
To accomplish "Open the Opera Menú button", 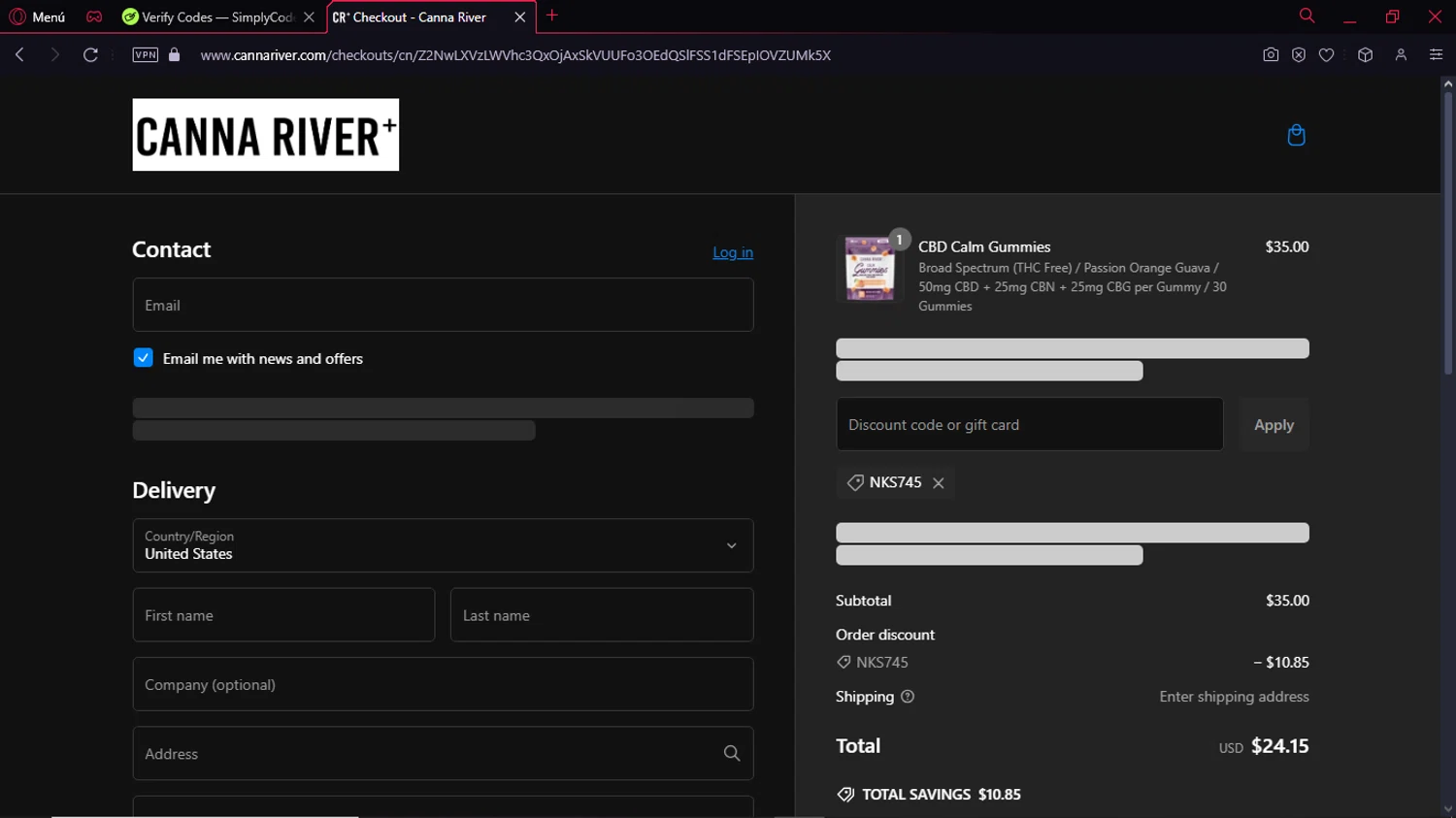I will coord(37,16).
